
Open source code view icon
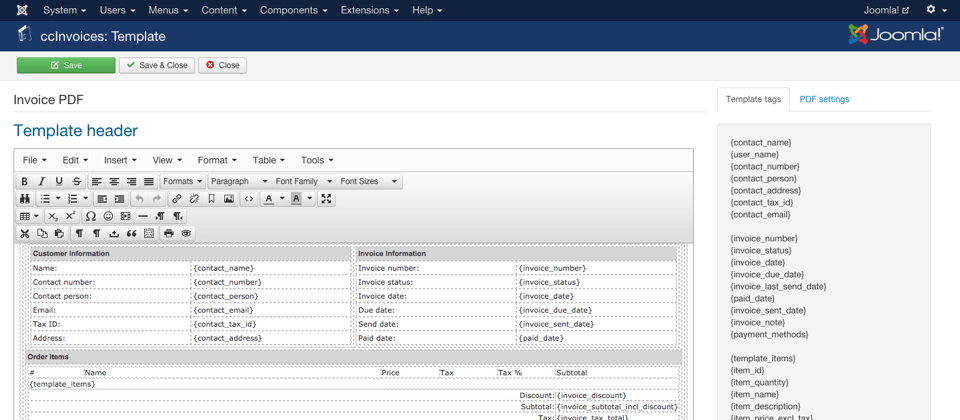(x=249, y=199)
